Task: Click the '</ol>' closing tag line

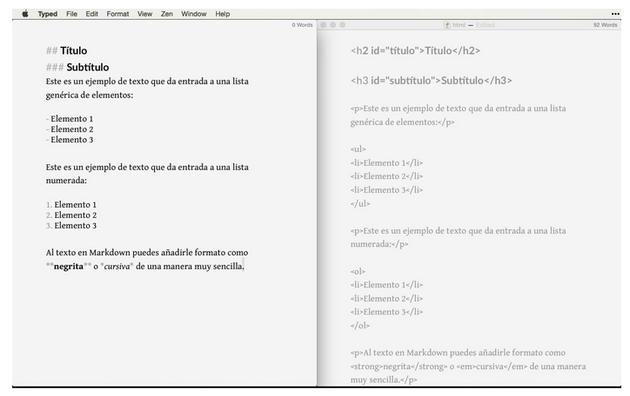Action: [x=360, y=326]
